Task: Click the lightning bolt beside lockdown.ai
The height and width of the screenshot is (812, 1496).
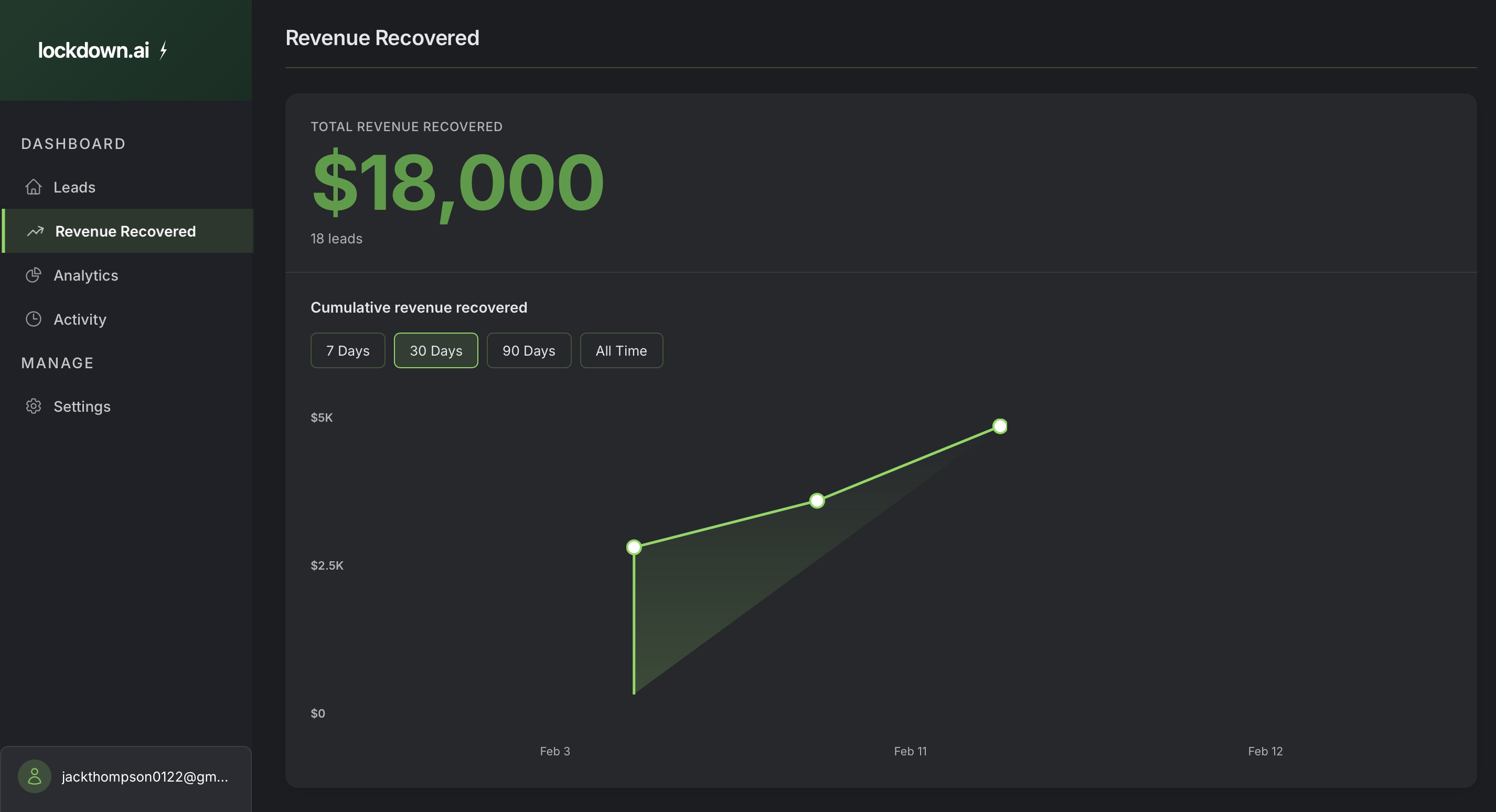Action: [163, 50]
